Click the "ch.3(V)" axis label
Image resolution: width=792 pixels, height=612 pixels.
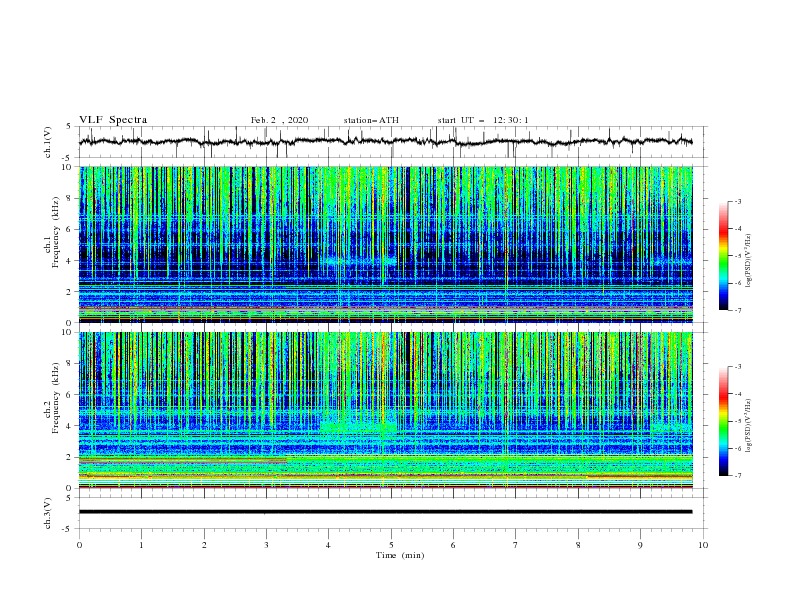coord(48,513)
